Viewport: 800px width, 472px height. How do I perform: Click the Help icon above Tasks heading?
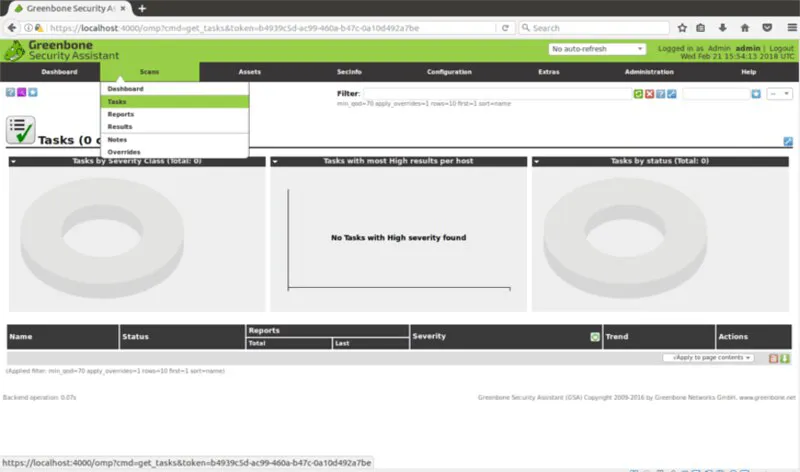point(10,92)
